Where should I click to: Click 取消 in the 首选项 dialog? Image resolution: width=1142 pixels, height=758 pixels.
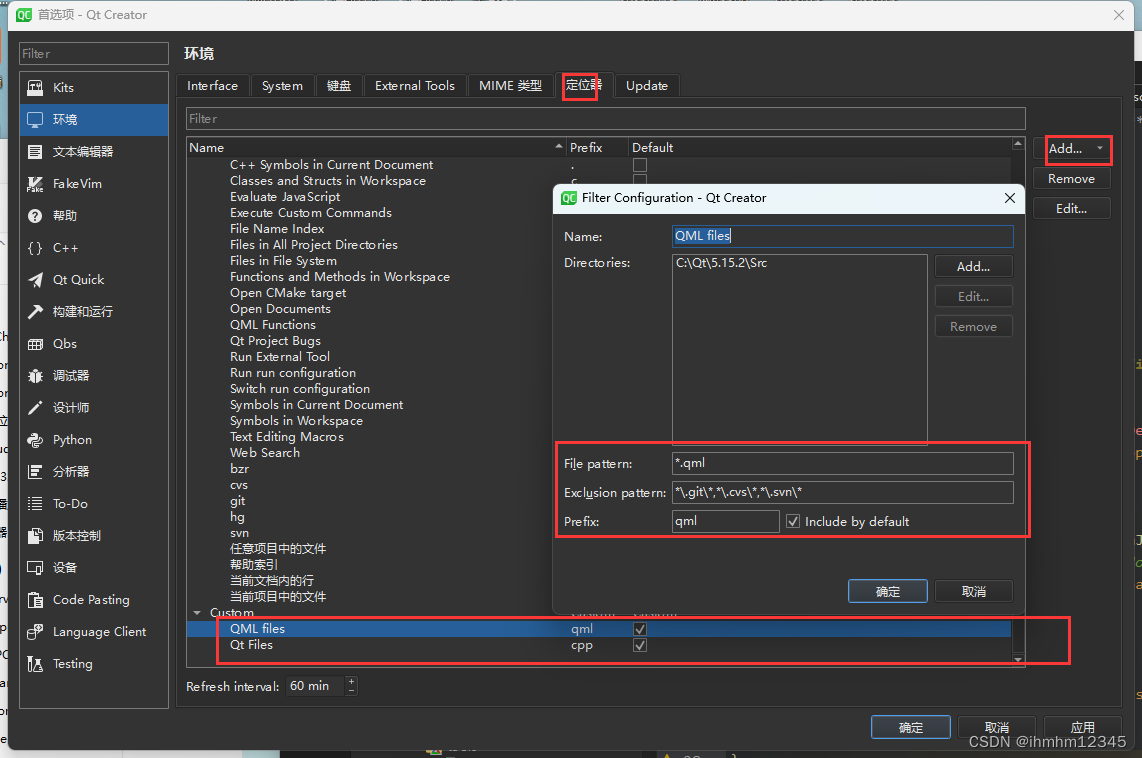(996, 727)
